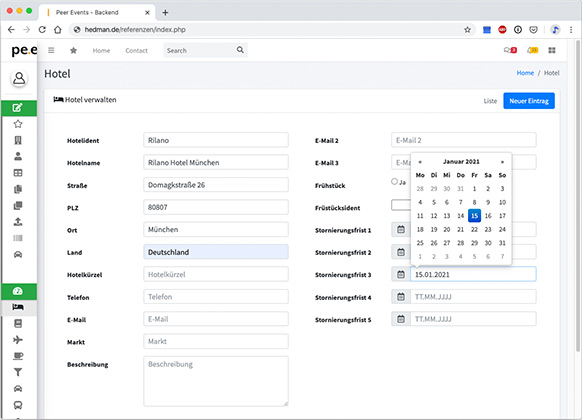Open the yellow notifications bell badge

coord(533,50)
